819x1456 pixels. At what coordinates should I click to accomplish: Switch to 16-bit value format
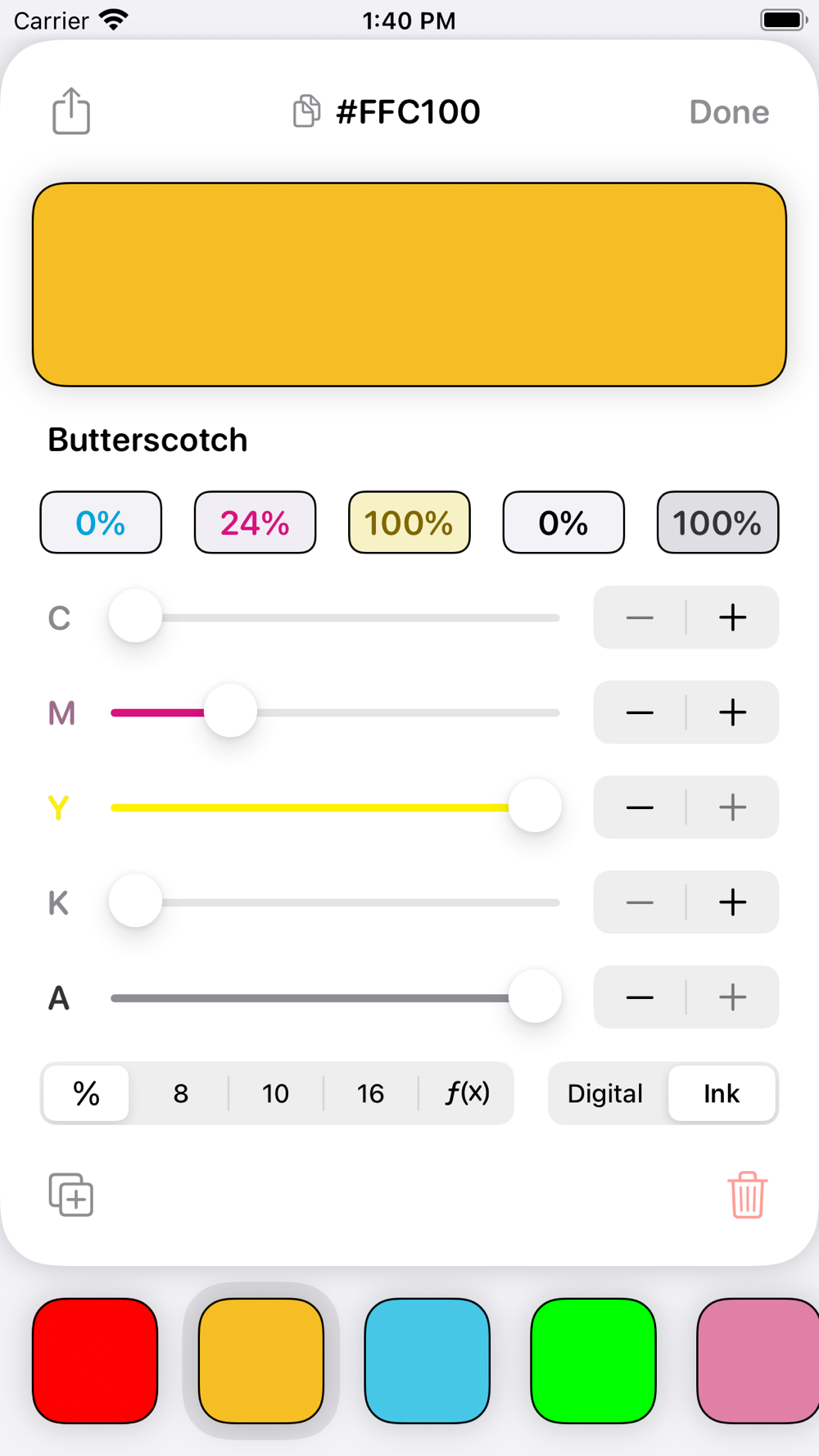(370, 1093)
